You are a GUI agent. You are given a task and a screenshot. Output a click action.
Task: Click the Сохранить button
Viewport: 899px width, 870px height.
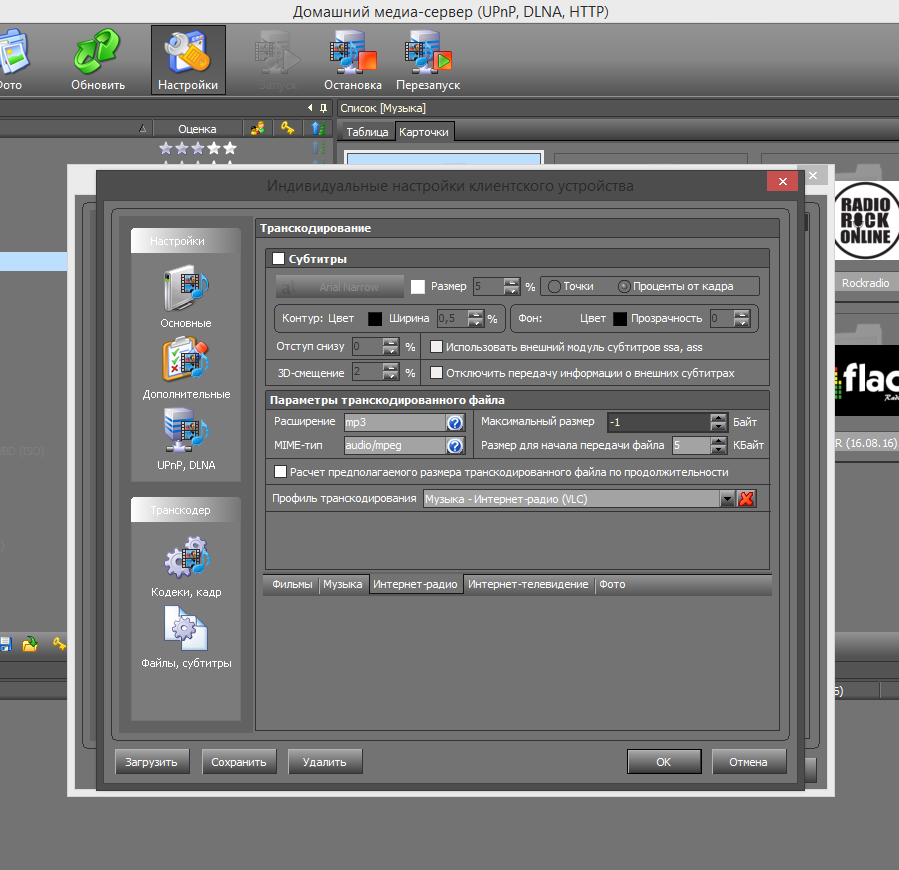(x=239, y=762)
